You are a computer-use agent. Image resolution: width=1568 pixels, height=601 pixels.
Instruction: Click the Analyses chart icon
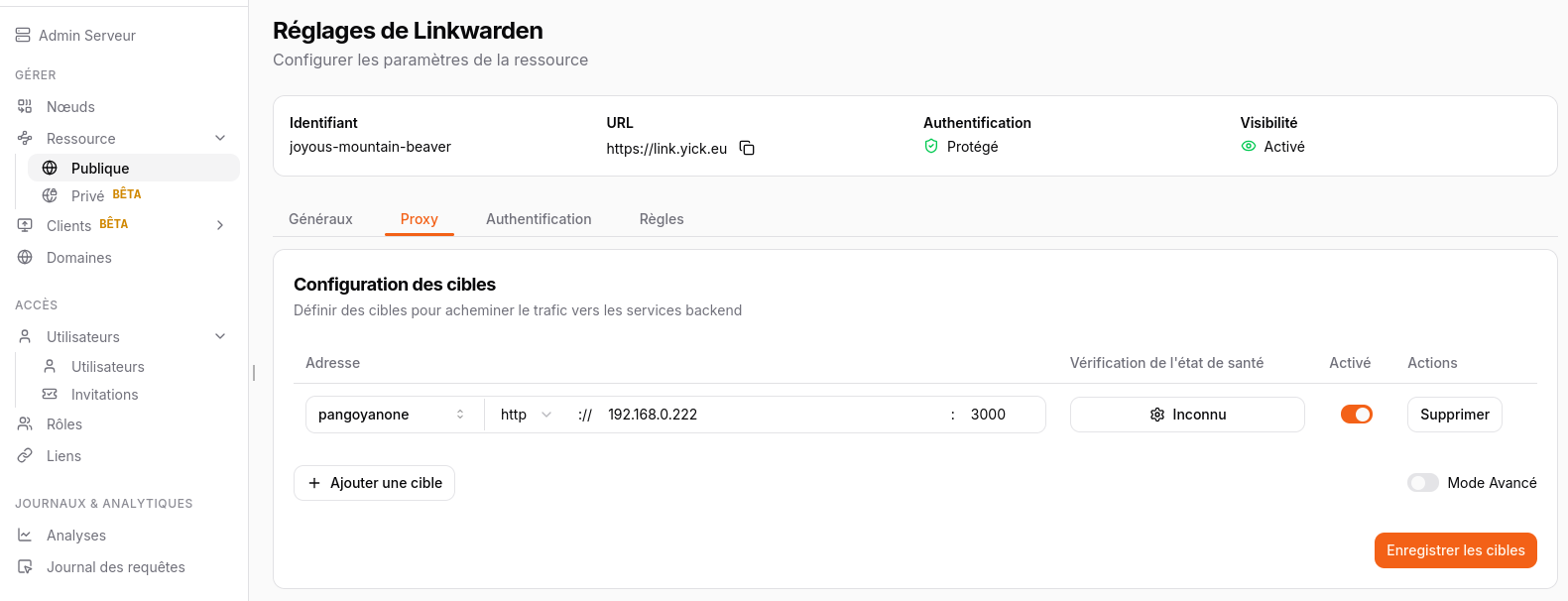pyautogui.click(x=25, y=535)
